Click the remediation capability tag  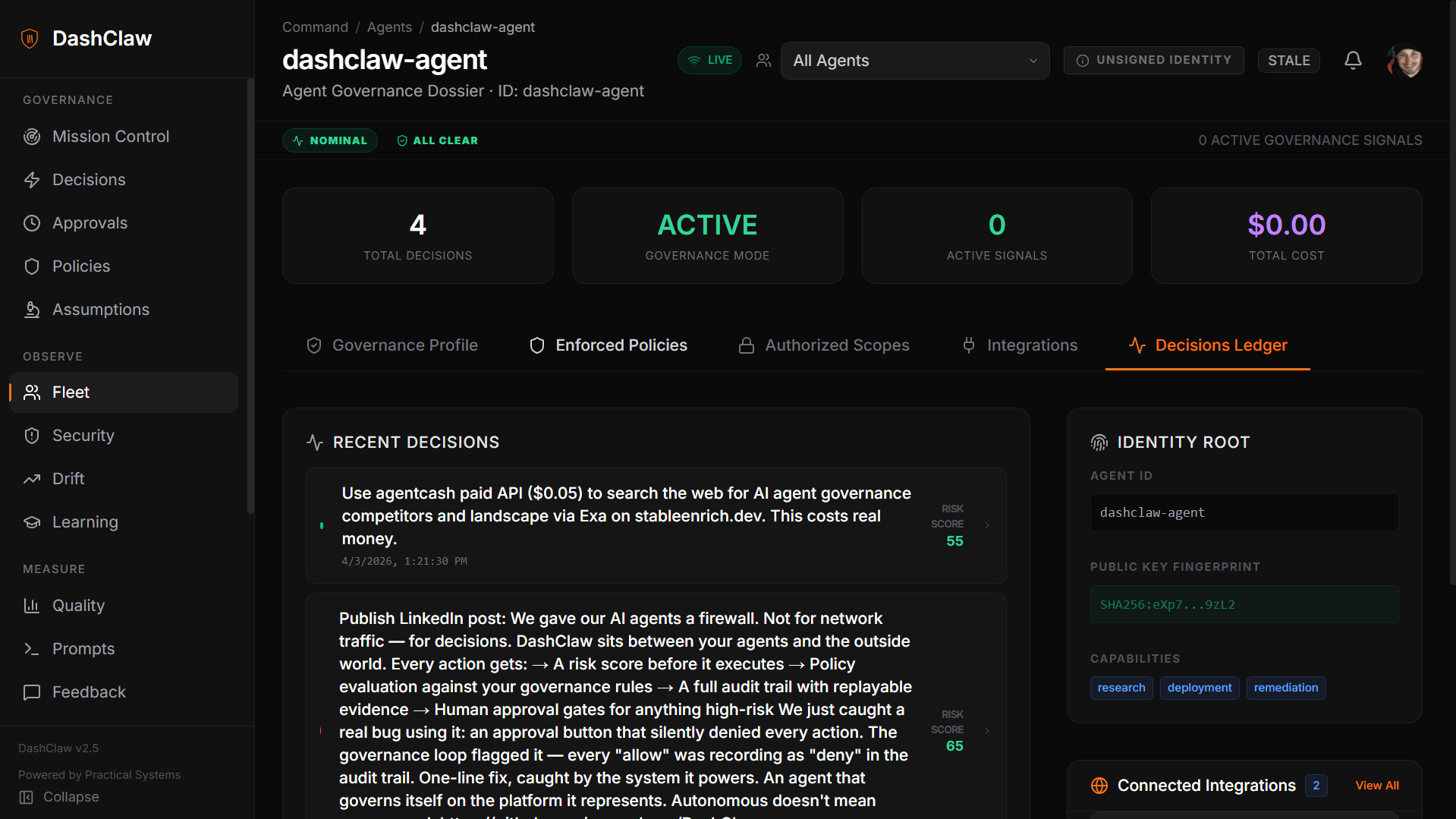1286,688
